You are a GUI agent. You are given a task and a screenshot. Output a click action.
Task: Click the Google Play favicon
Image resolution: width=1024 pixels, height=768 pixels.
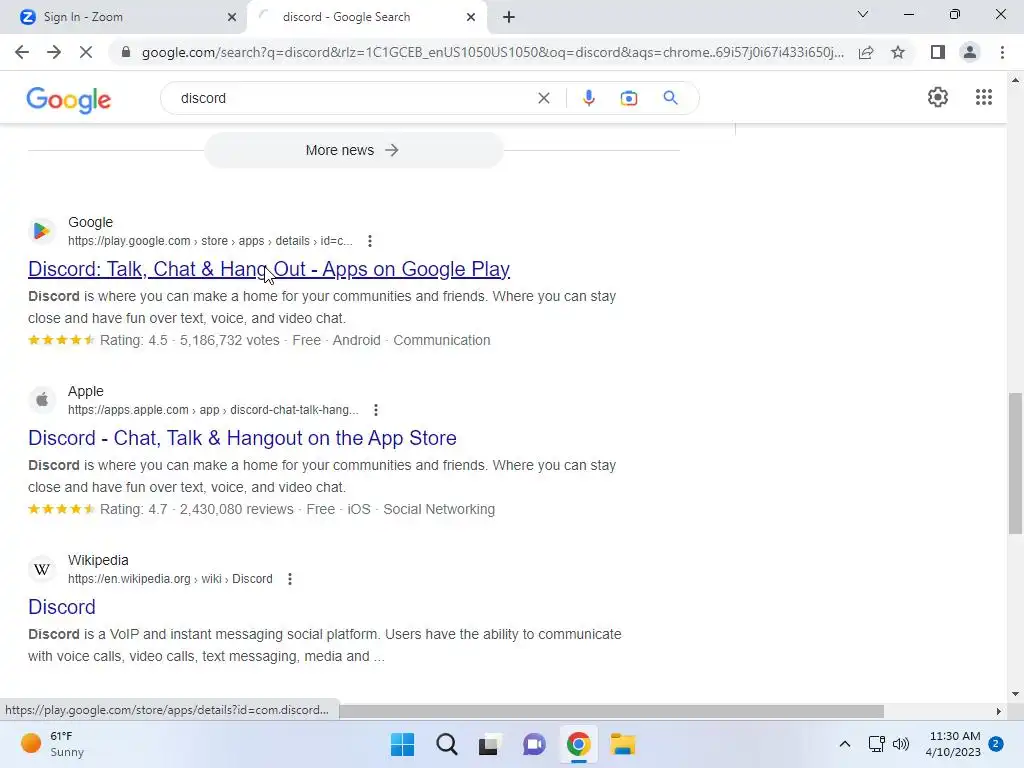point(42,231)
